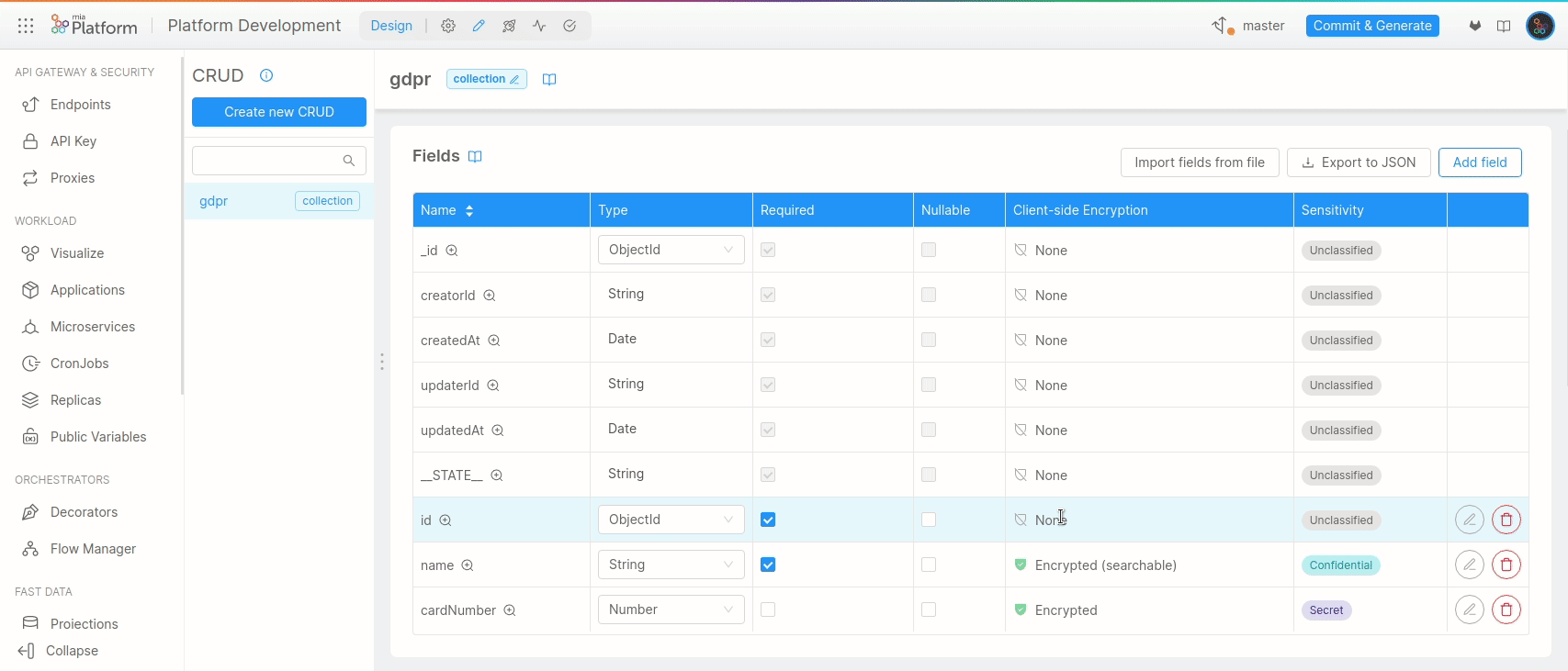
Task: Open Type dropdown for name field
Action: point(671,565)
